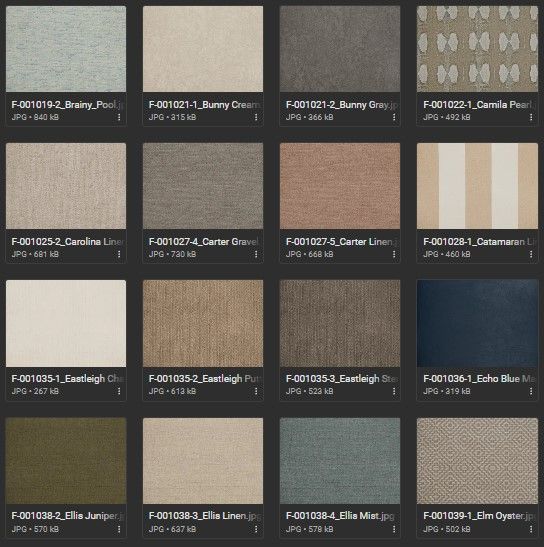
Task: Select the Ellis Juniper olive thumbnail
Action: click(66, 461)
